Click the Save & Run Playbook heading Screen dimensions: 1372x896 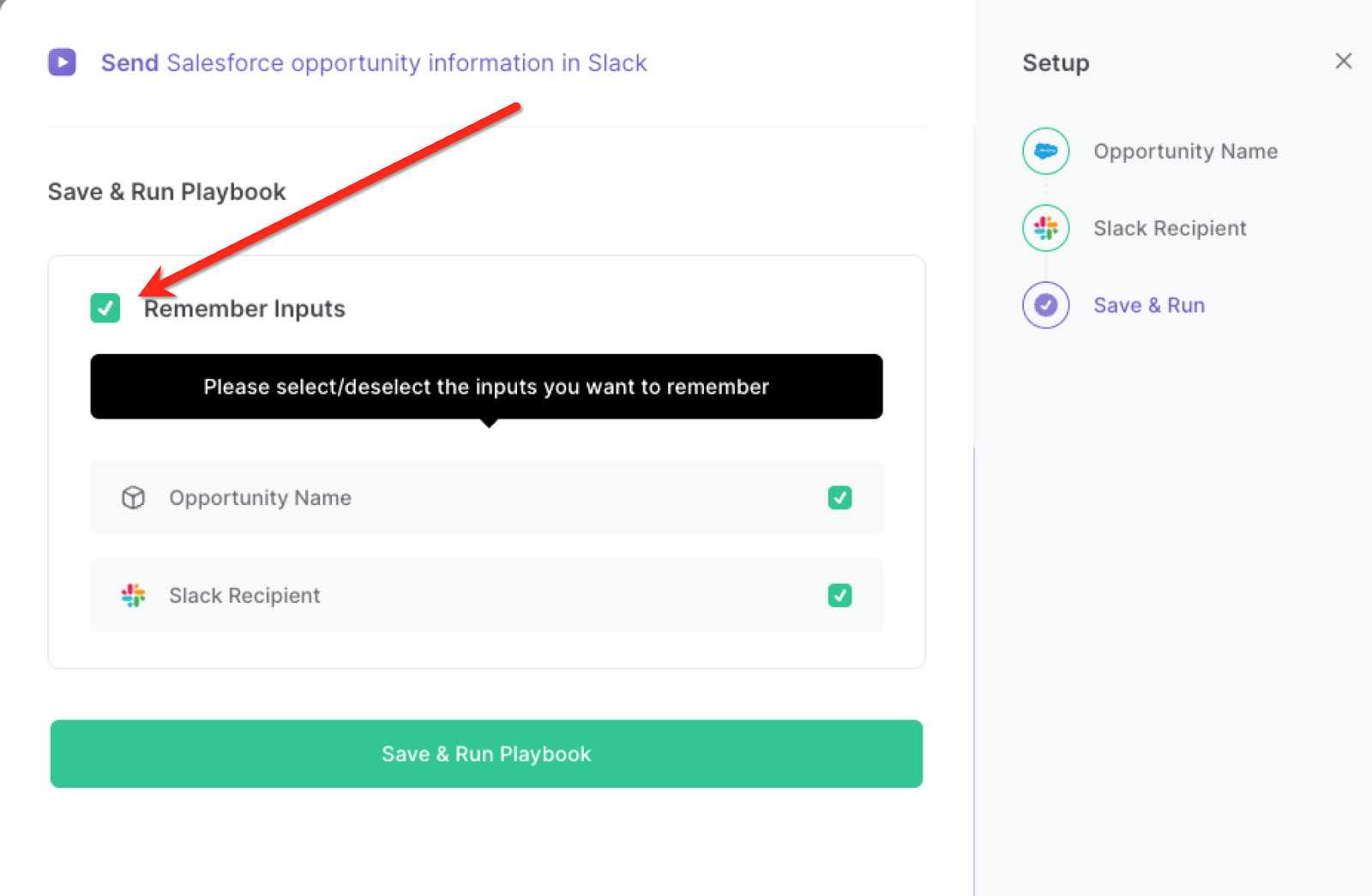pyautogui.click(x=167, y=192)
